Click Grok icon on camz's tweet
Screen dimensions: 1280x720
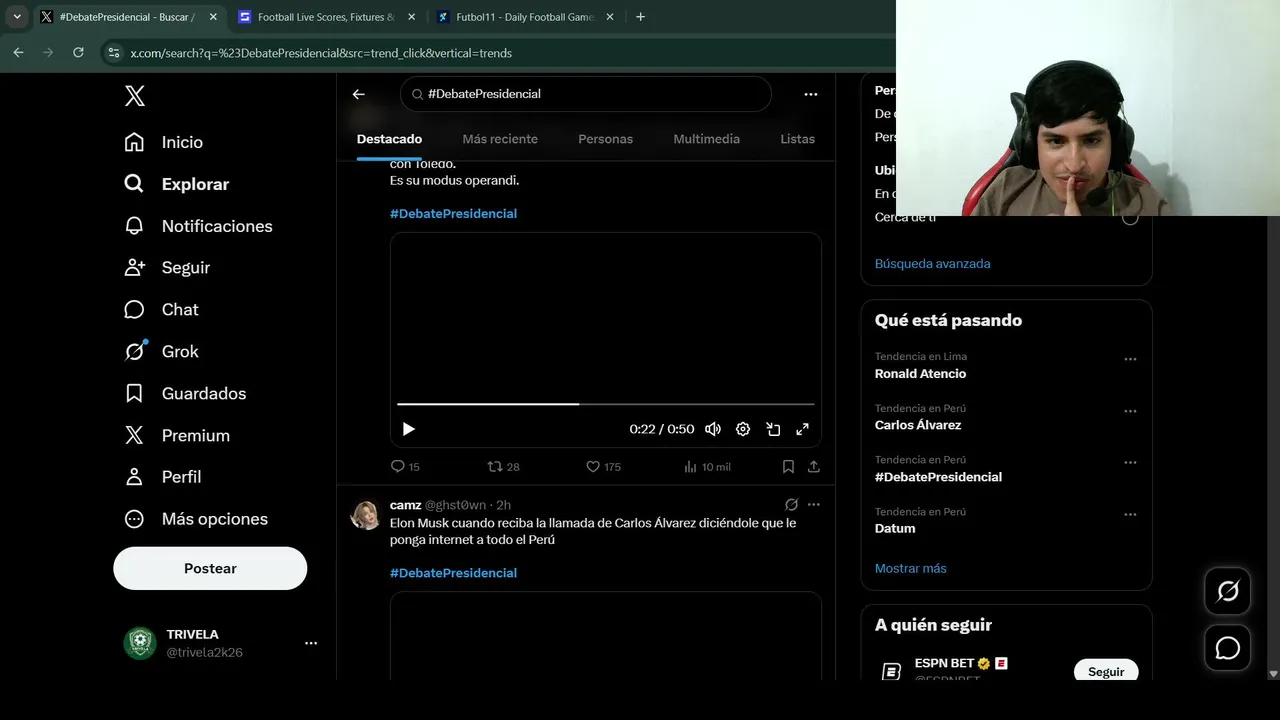(791, 505)
